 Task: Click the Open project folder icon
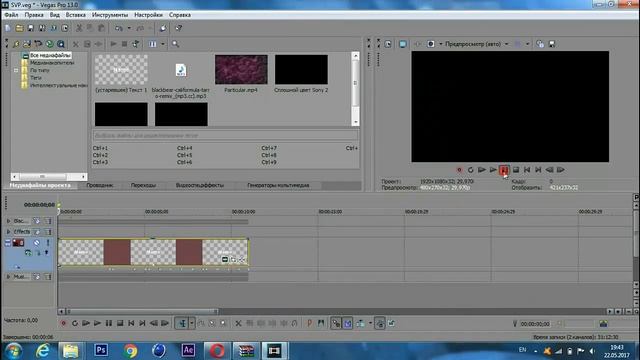[x=19, y=28]
